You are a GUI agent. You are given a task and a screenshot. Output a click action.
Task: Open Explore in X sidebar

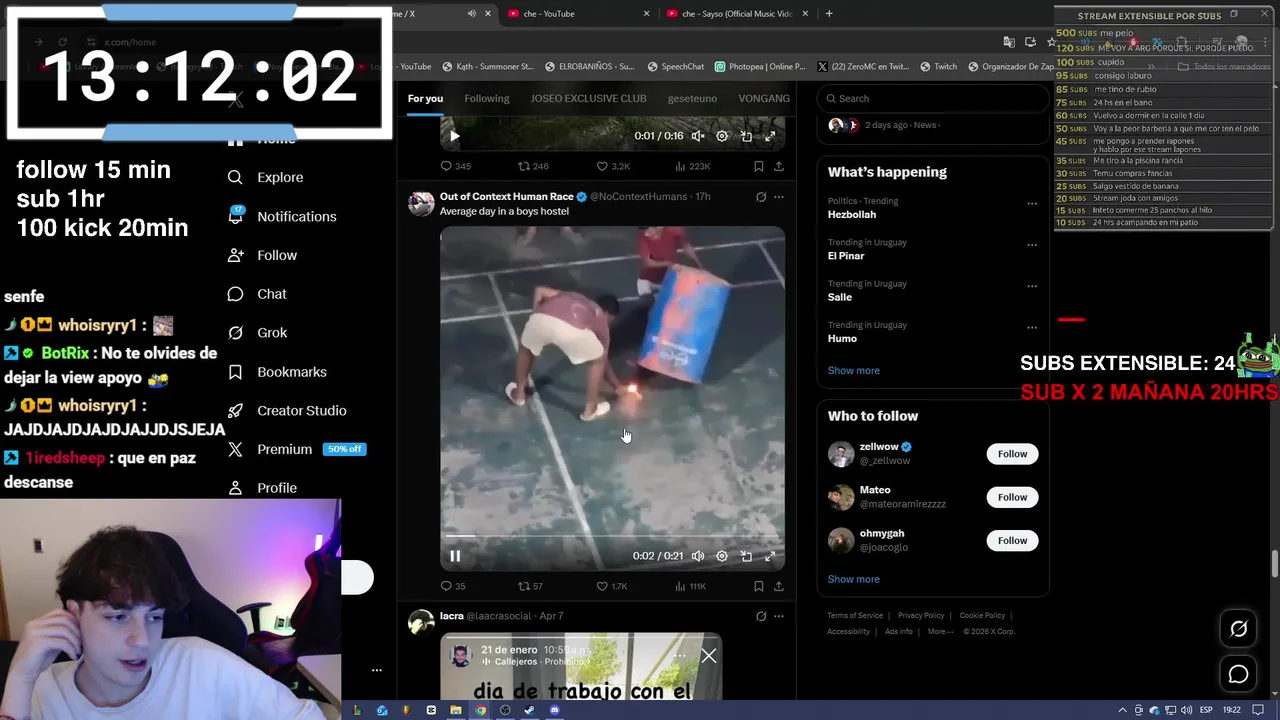pos(265,177)
